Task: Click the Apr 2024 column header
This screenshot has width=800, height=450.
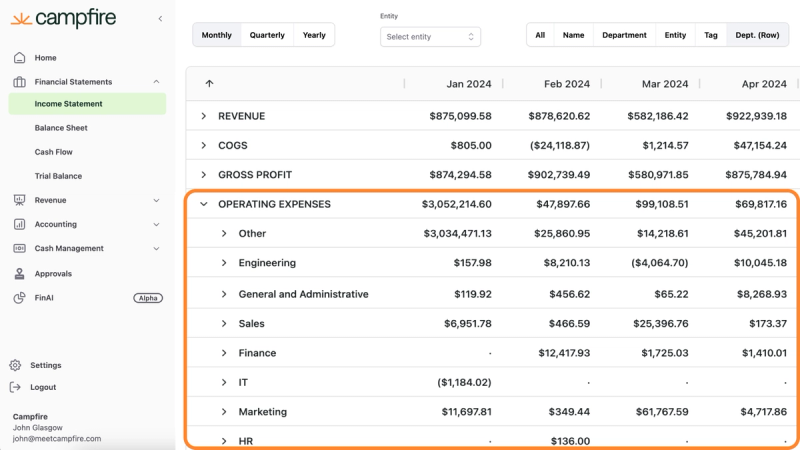Action: (764, 84)
